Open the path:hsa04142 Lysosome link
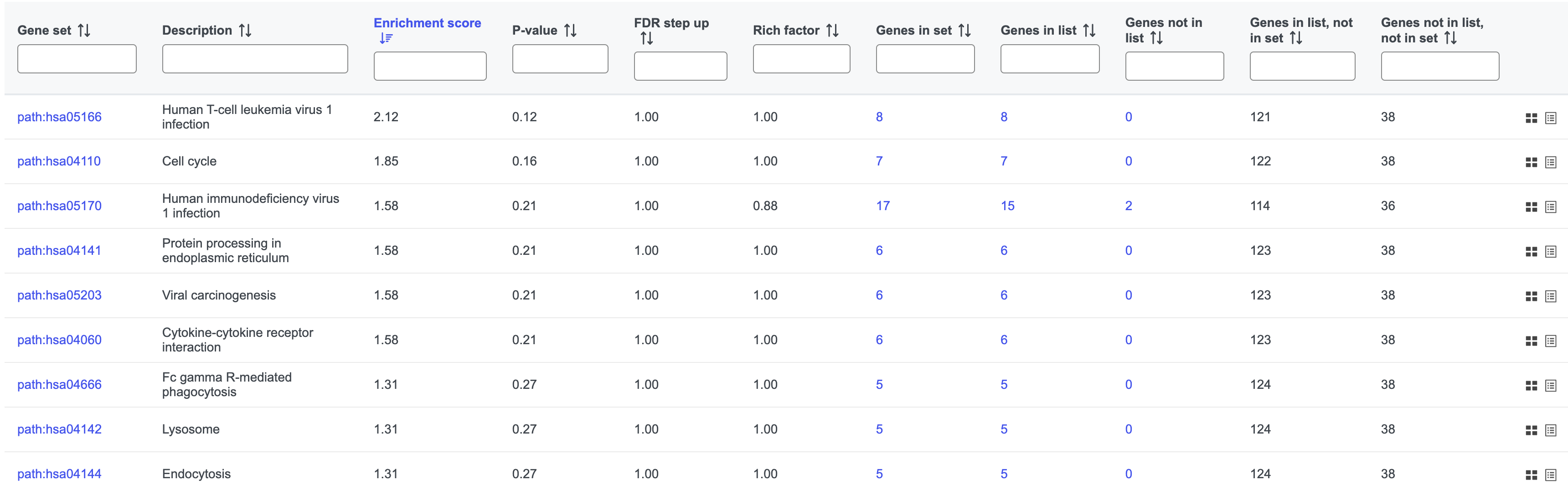 (x=59, y=429)
